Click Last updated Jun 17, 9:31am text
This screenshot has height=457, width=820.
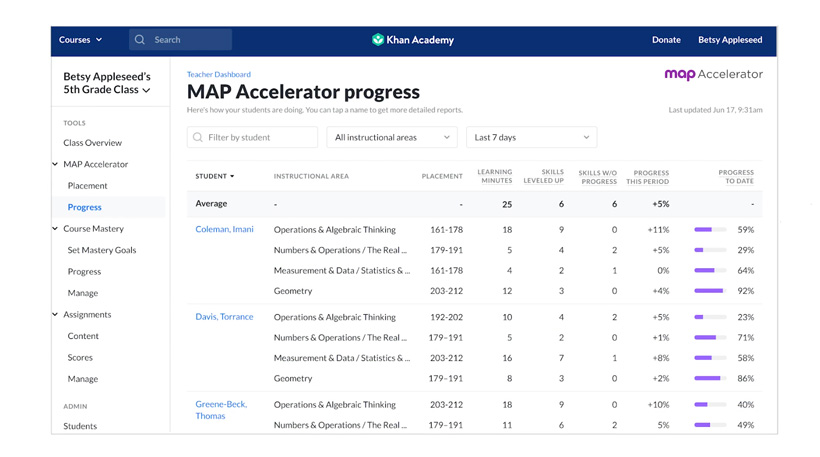(715, 110)
